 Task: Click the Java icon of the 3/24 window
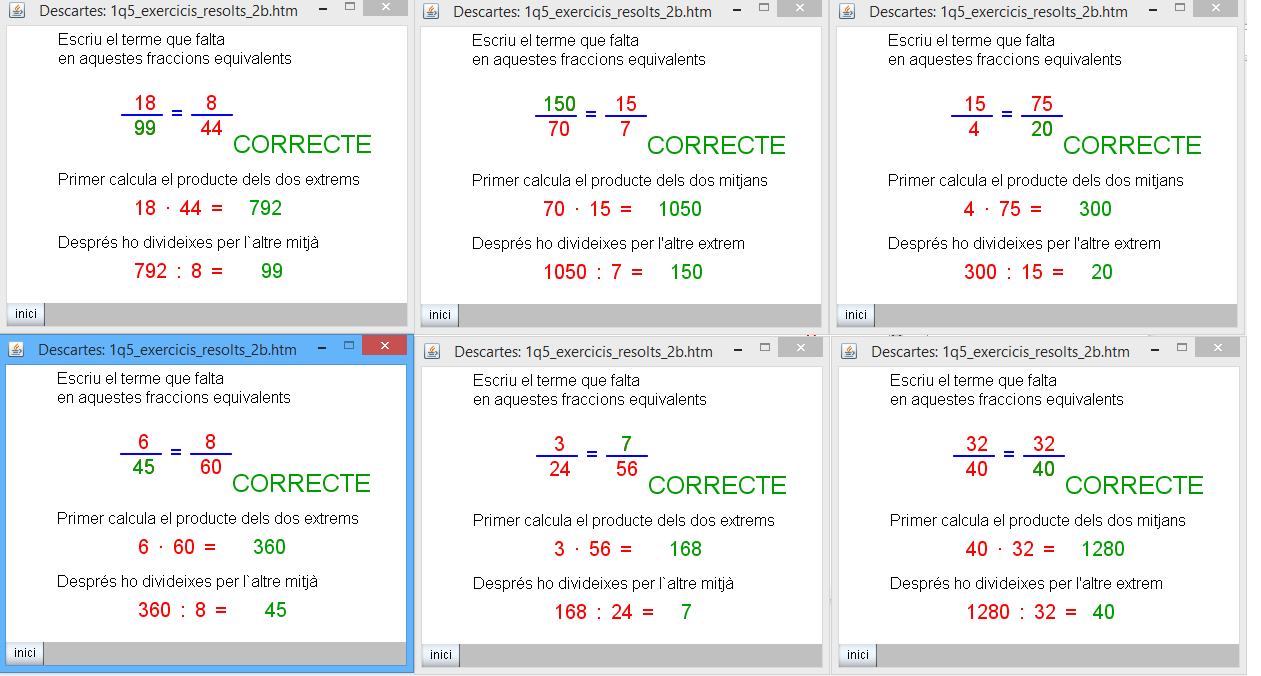(432, 351)
